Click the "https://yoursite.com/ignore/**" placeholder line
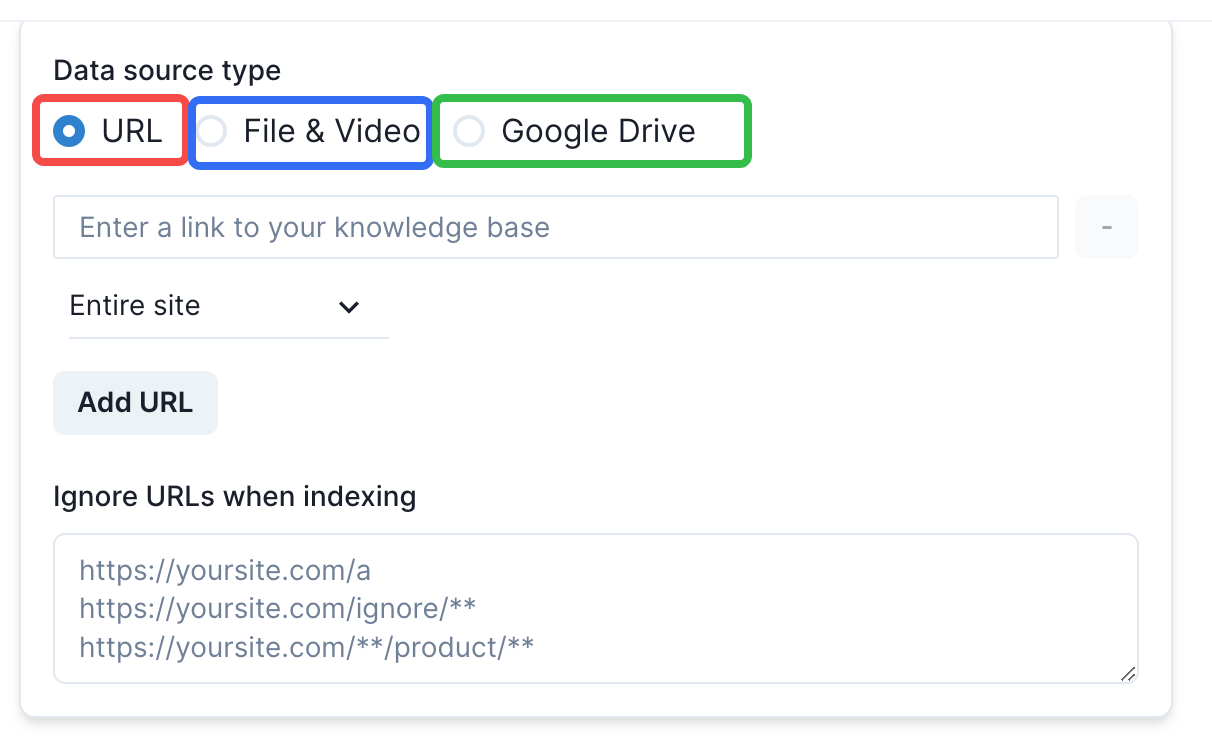Viewport: 1212px width, 744px height. pos(277,608)
